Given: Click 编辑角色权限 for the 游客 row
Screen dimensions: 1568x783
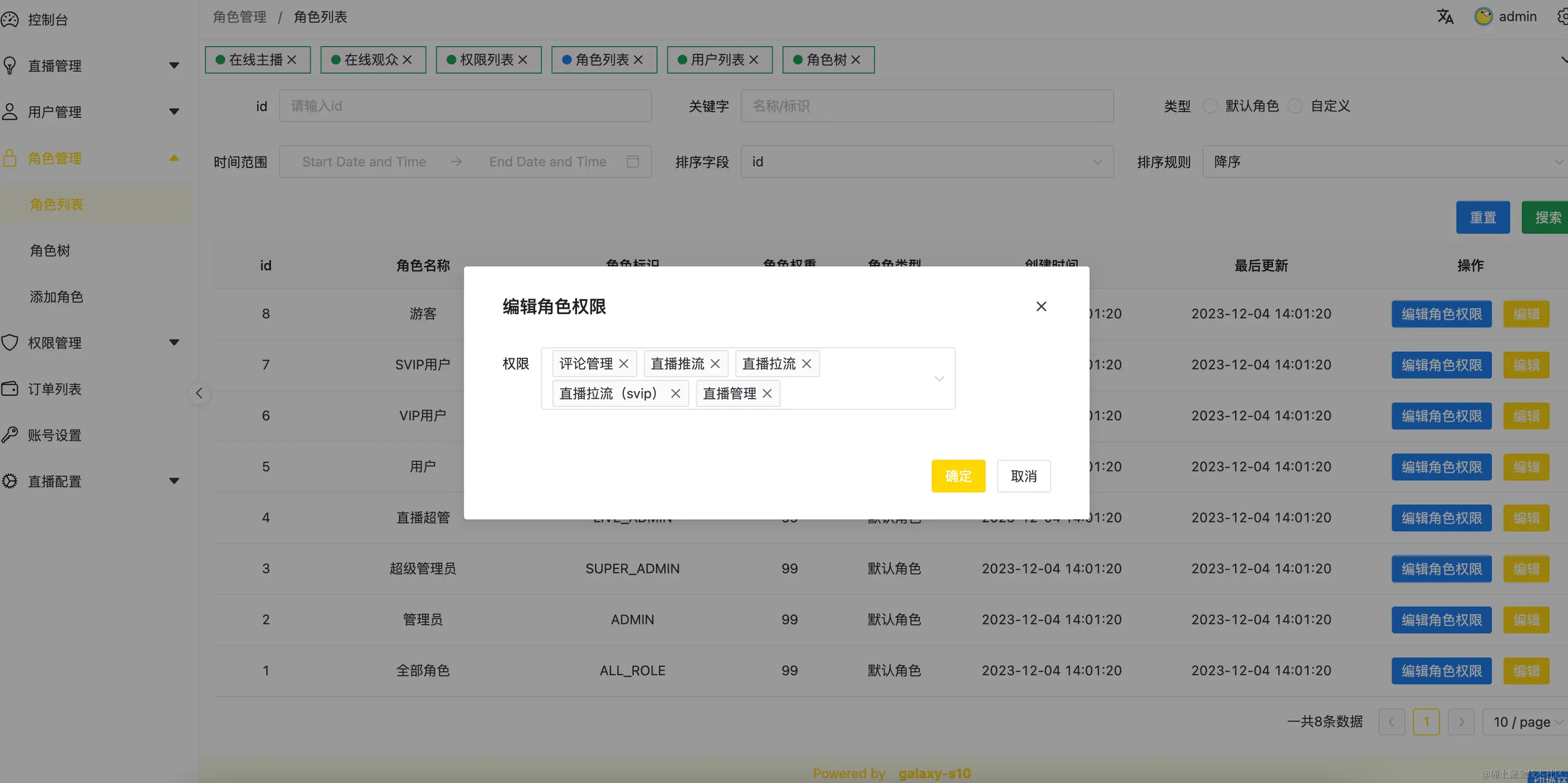Looking at the screenshot, I should pos(1441,314).
